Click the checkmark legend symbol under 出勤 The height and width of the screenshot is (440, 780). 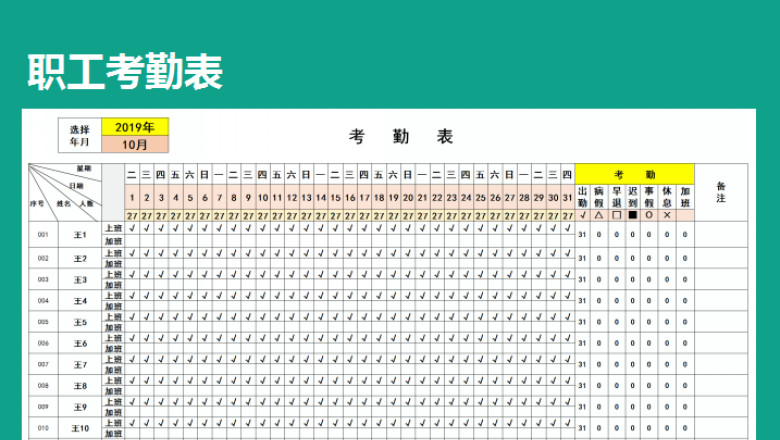[x=583, y=216]
